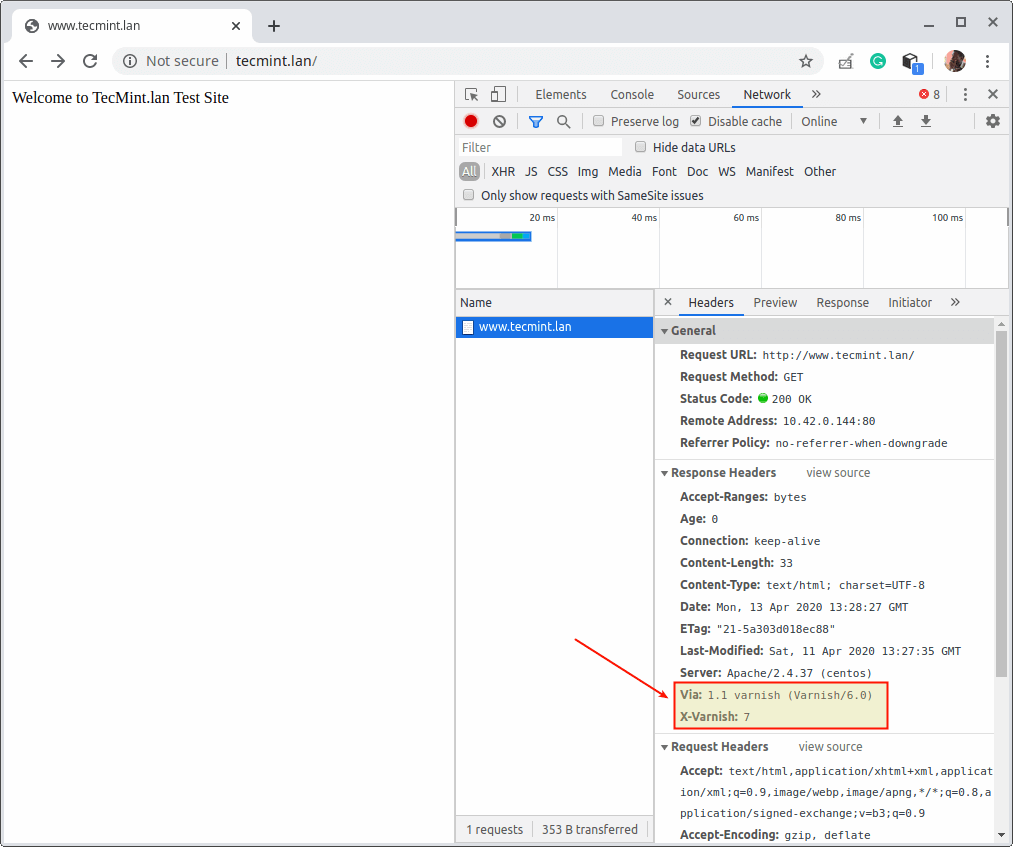Filter requests by Manifest
The image size is (1013, 847).
tap(769, 171)
